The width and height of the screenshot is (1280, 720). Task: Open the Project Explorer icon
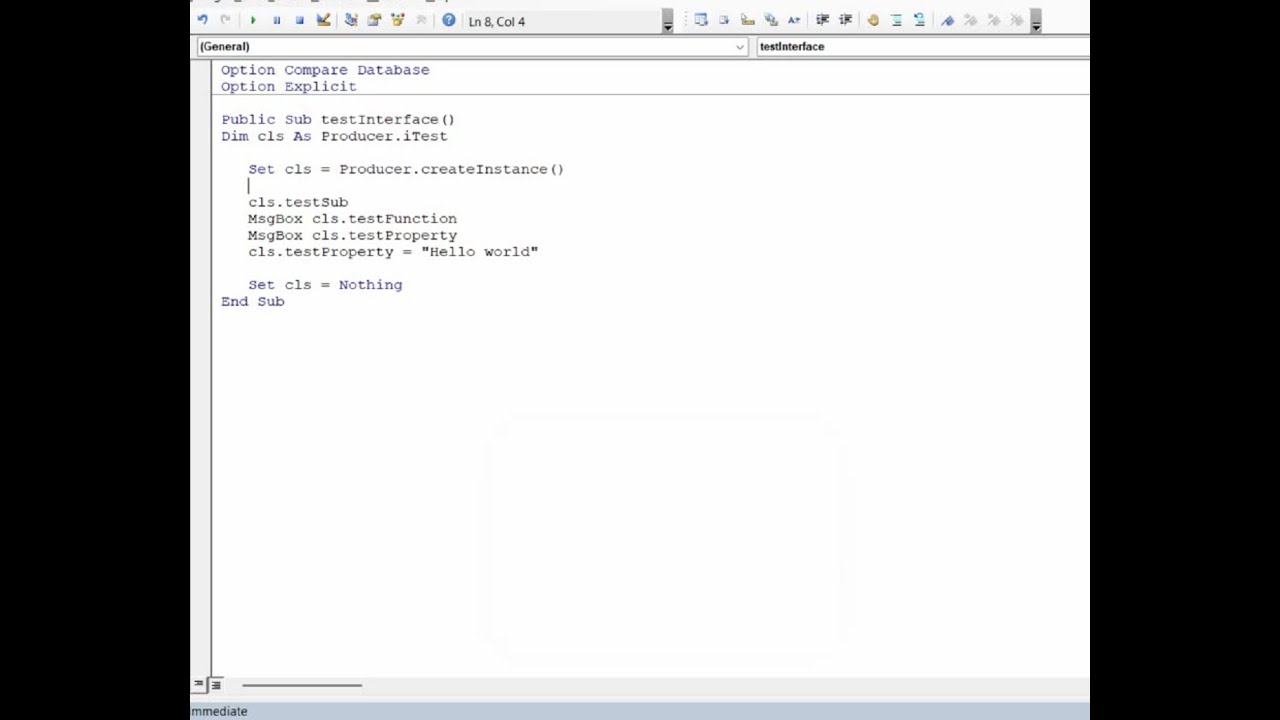pos(351,20)
